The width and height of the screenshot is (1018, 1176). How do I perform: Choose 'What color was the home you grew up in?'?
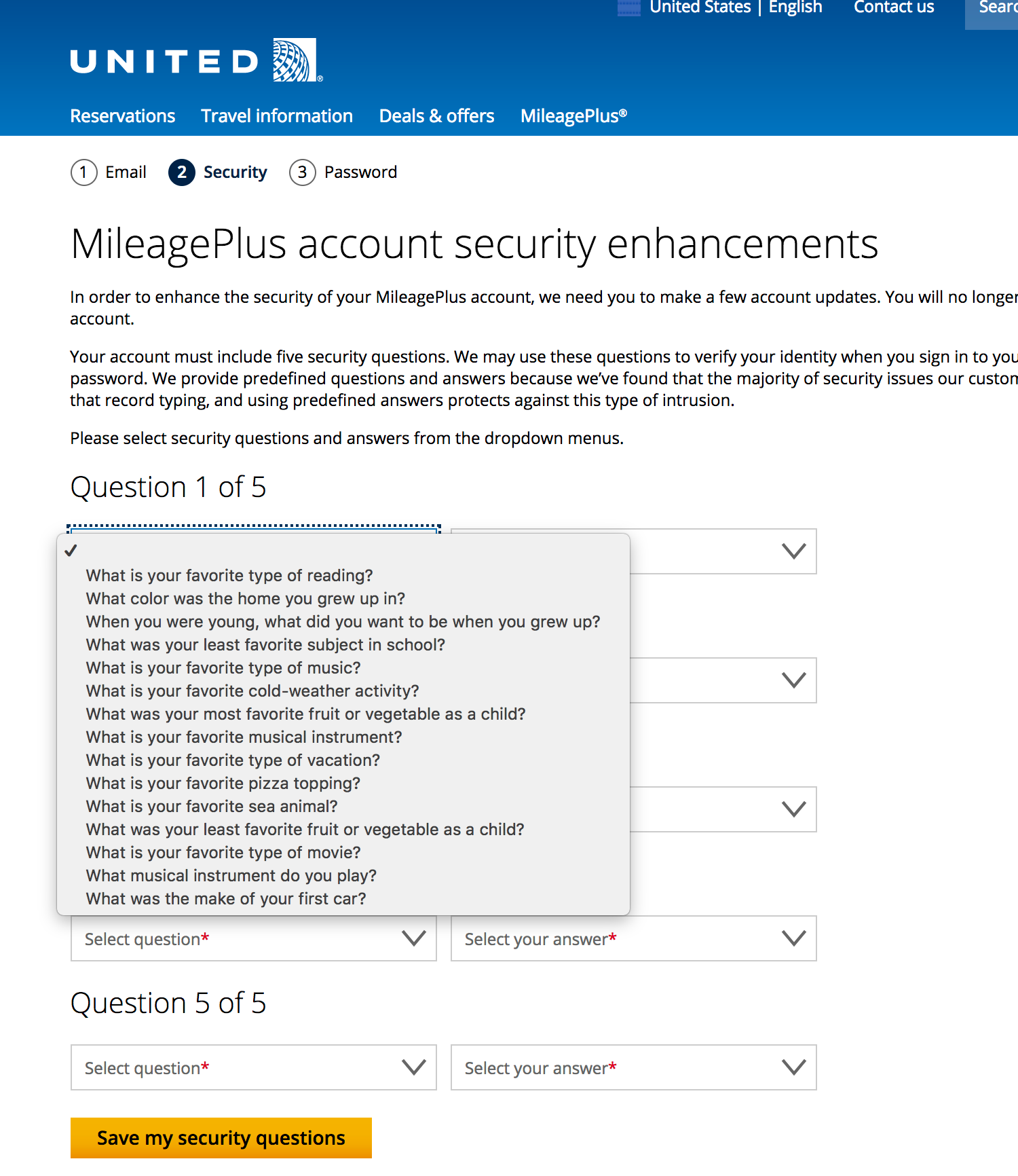(343, 599)
